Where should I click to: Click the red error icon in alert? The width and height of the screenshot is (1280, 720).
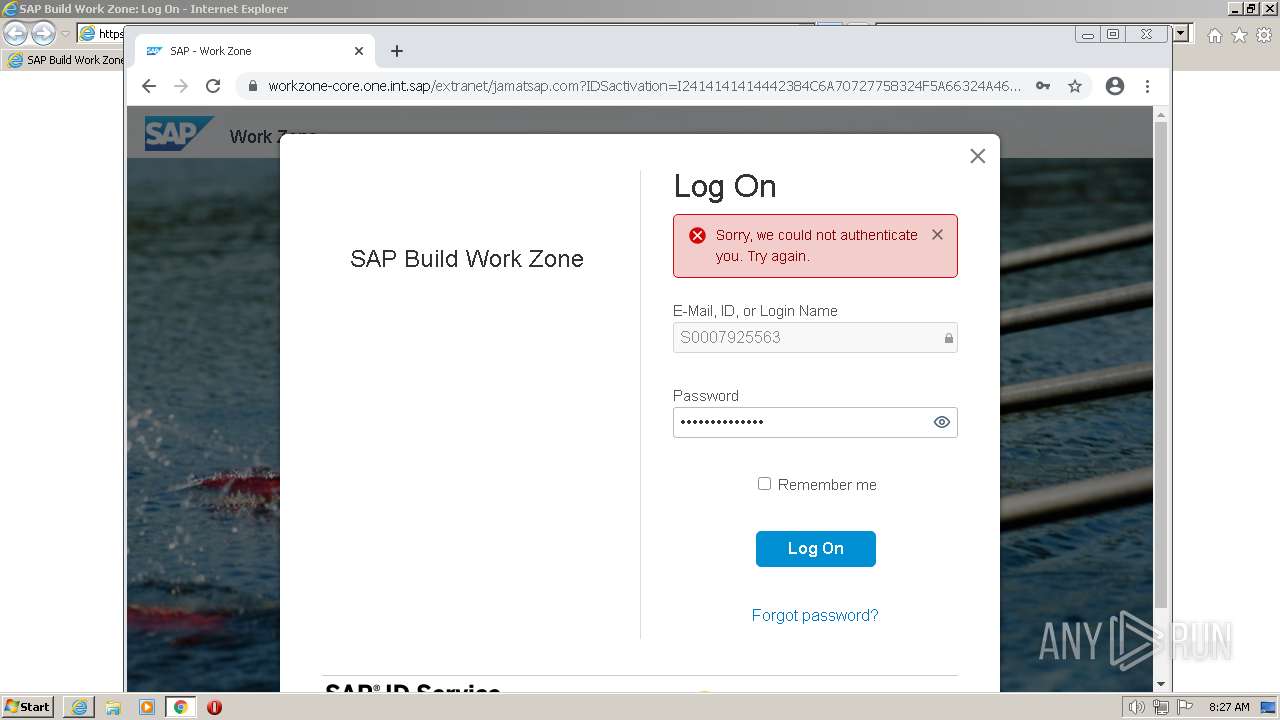pyautogui.click(x=697, y=235)
